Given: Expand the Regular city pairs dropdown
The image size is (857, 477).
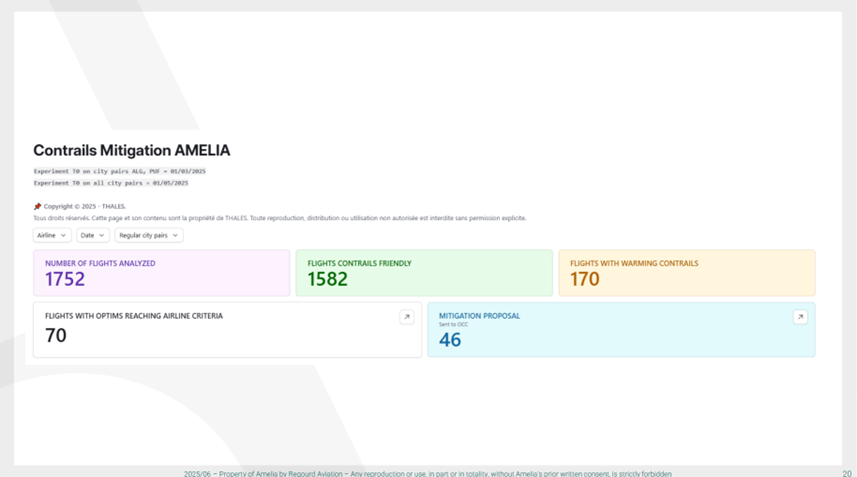Looking at the screenshot, I should pos(148,236).
